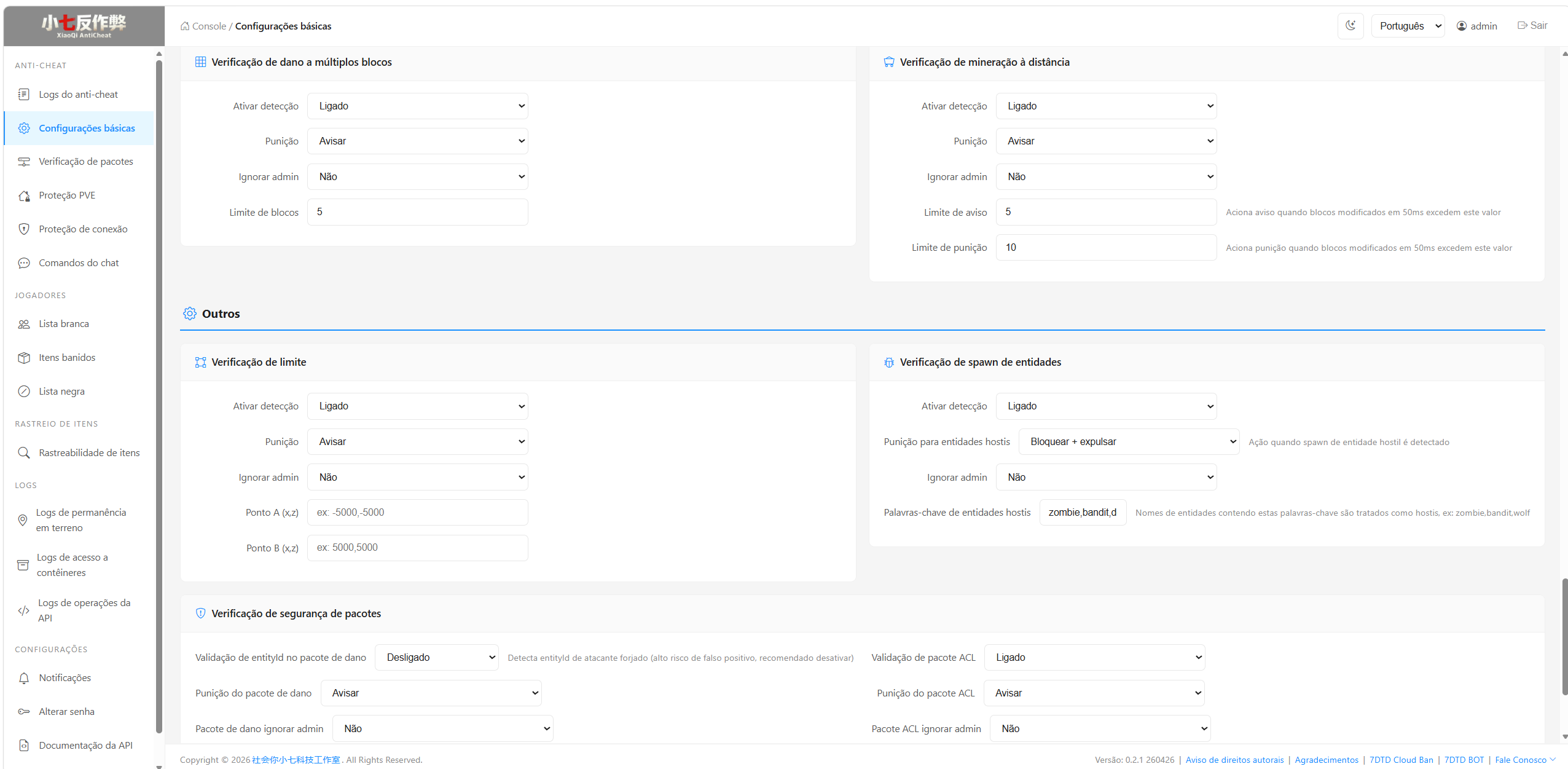Click the Proteção PVE house icon

click(x=24, y=195)
